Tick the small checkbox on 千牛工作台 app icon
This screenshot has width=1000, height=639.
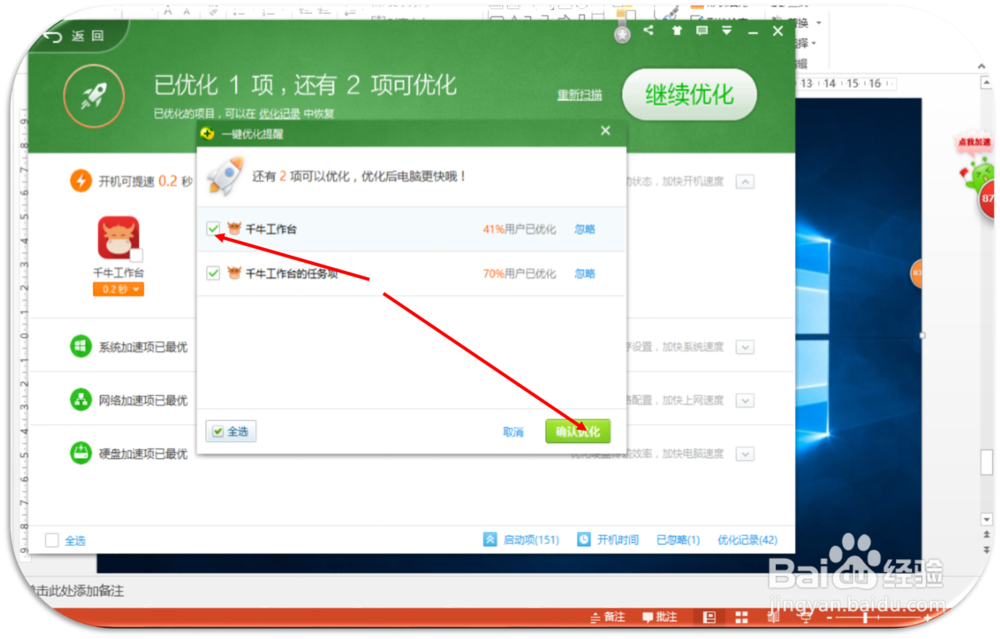[136, 255]
